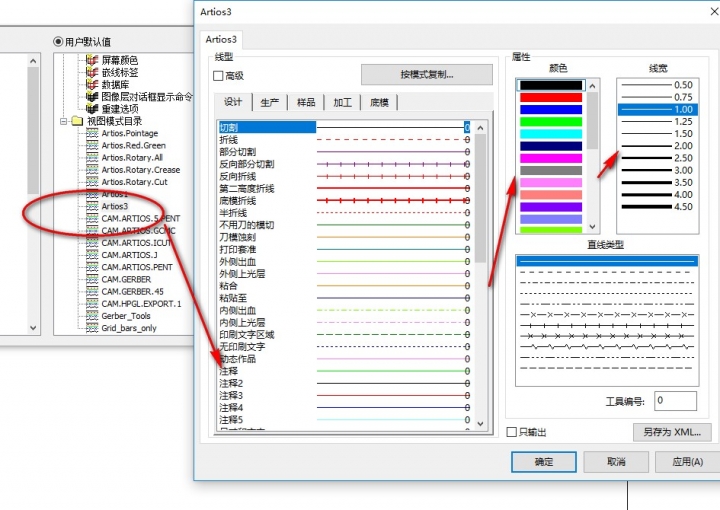
Task: Pick the red color swatch
Action: click(x=549, y=97)
